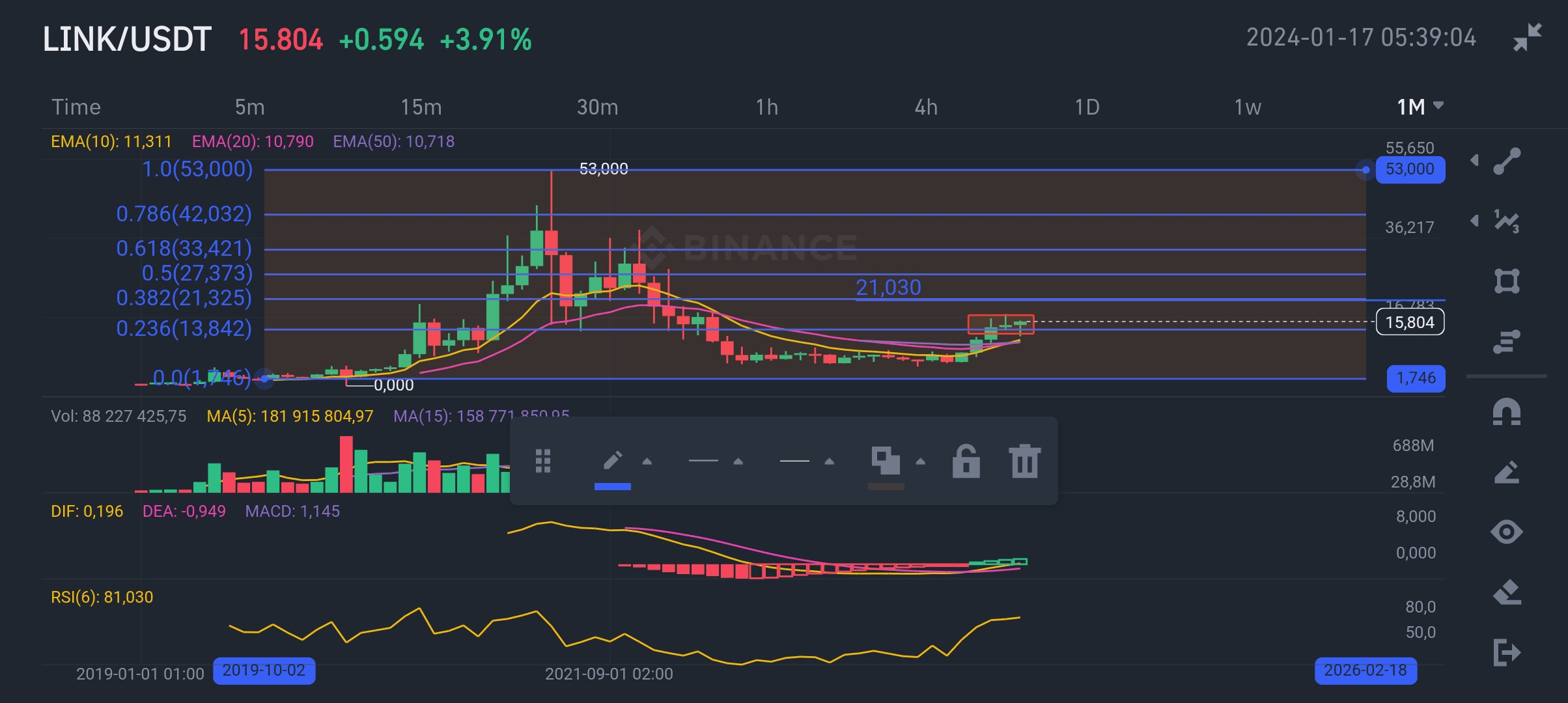Screen dimensions: 1568x703
Task: Click the eraser tool in sidebar
Action: click(x=1507, y=592)
